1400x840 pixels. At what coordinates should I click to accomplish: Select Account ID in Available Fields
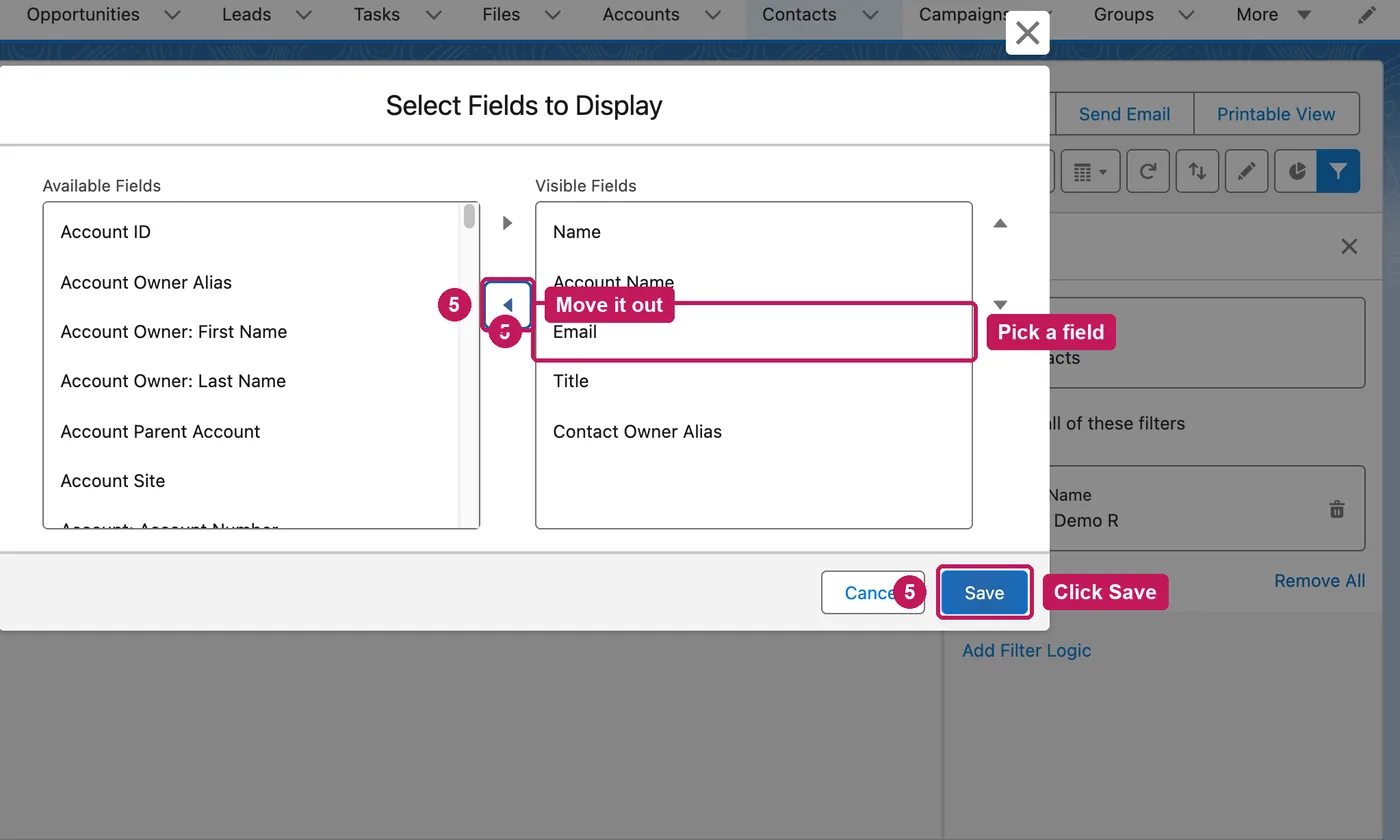click(x=251, y=232)
